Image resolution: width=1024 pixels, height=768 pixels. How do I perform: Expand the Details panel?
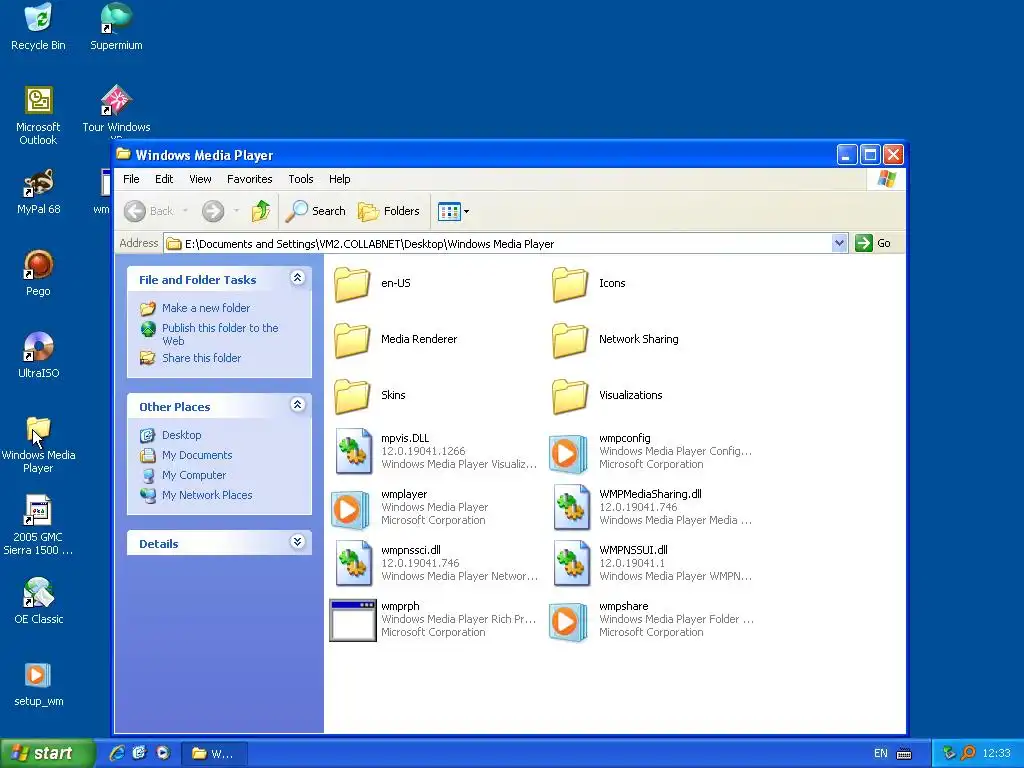[x=297, y=542]
